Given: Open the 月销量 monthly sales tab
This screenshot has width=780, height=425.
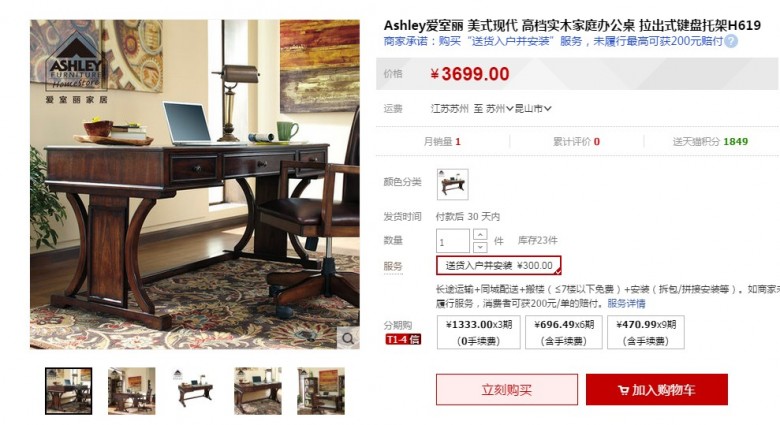Looking at the screenshot, I should (442, 142).
